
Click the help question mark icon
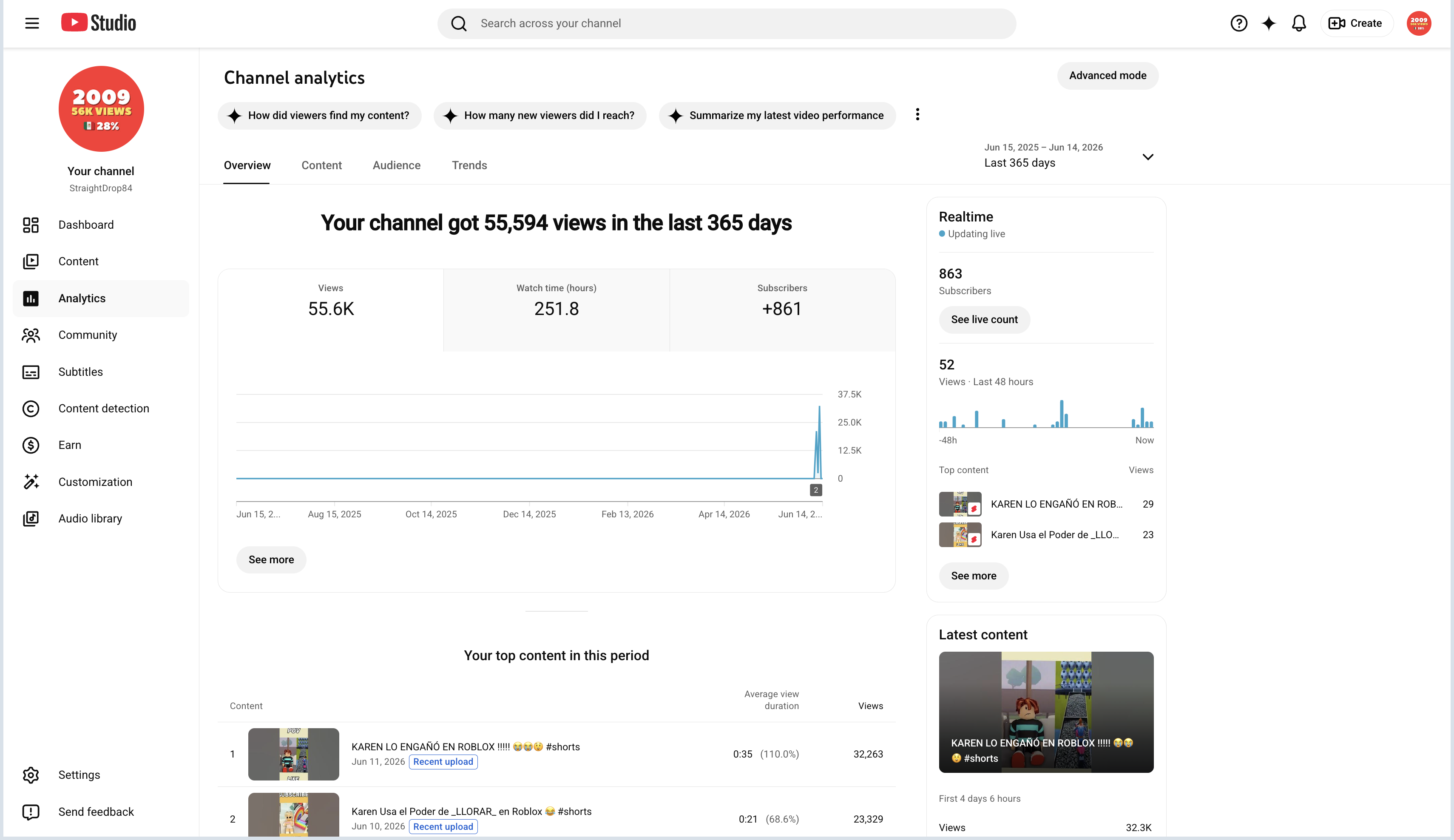(x=1238, y=23)
